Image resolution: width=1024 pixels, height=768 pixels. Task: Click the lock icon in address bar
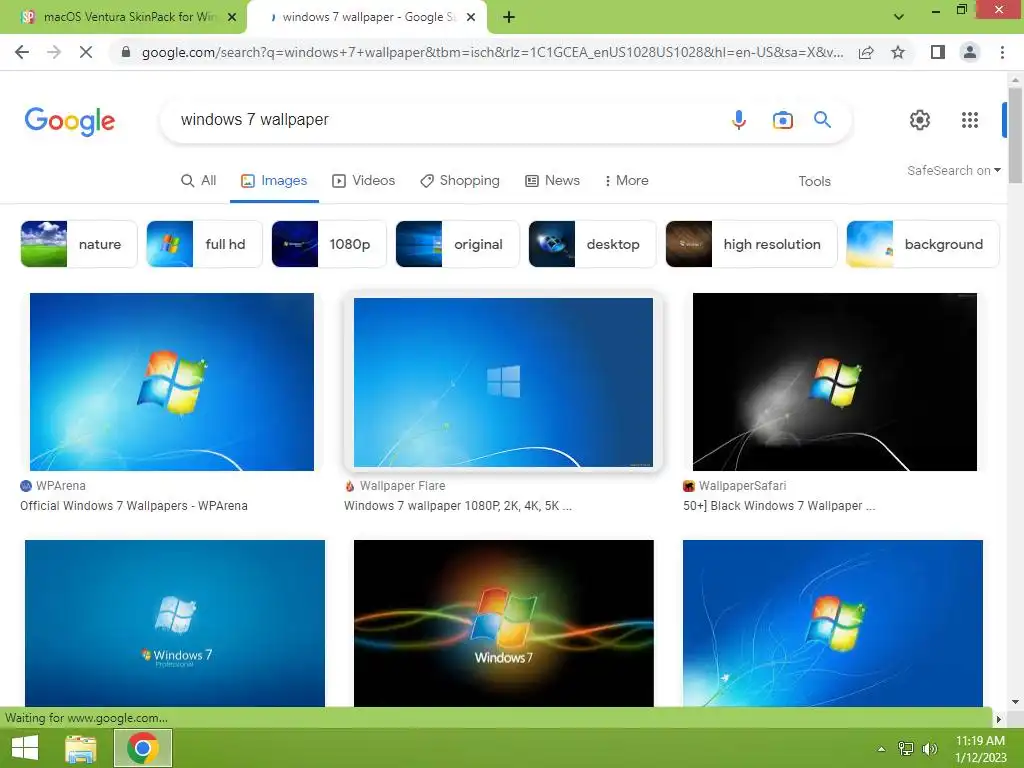pyautogui.click(x=126, y=52)
